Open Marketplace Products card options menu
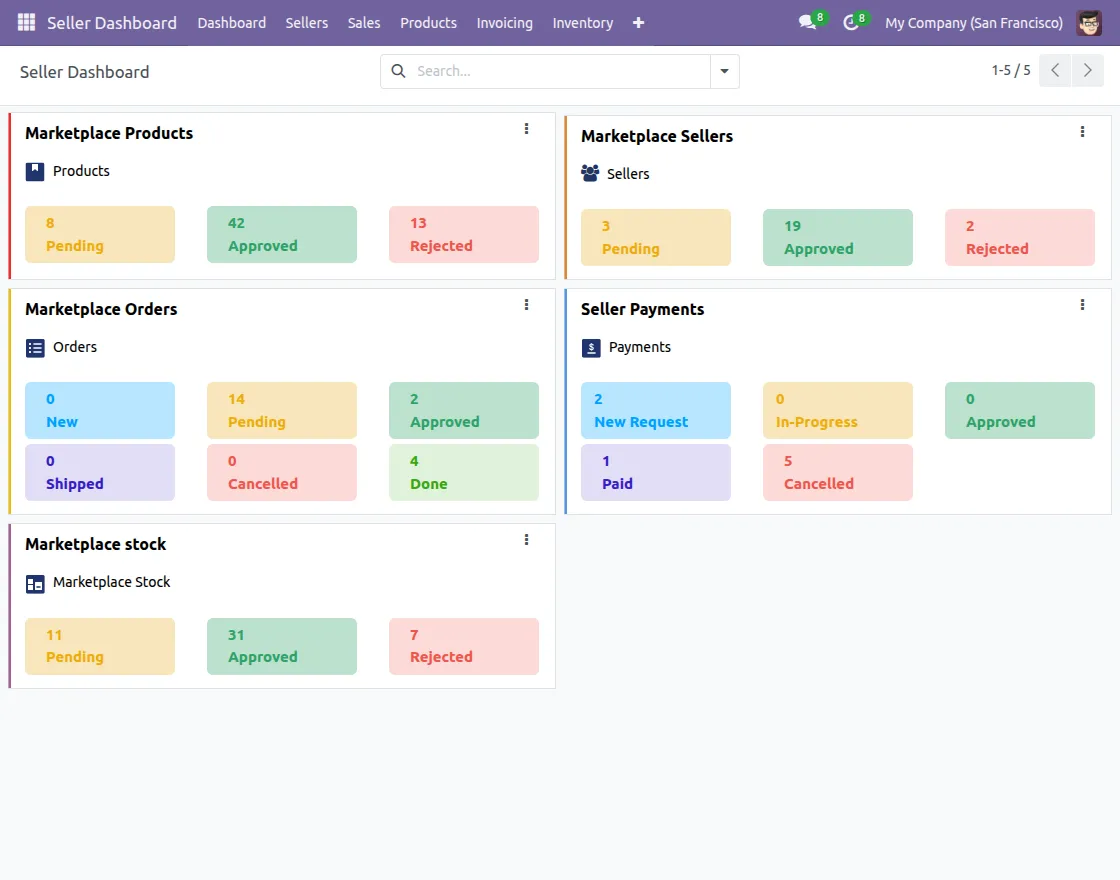The image size is (1120, 880). (x=526, y=129)
